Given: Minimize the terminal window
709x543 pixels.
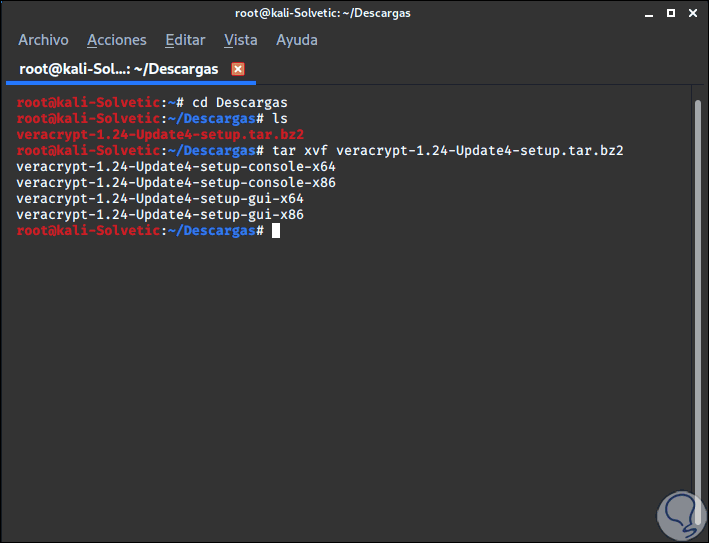Looking at the screenshot, I should coord(647,14).
